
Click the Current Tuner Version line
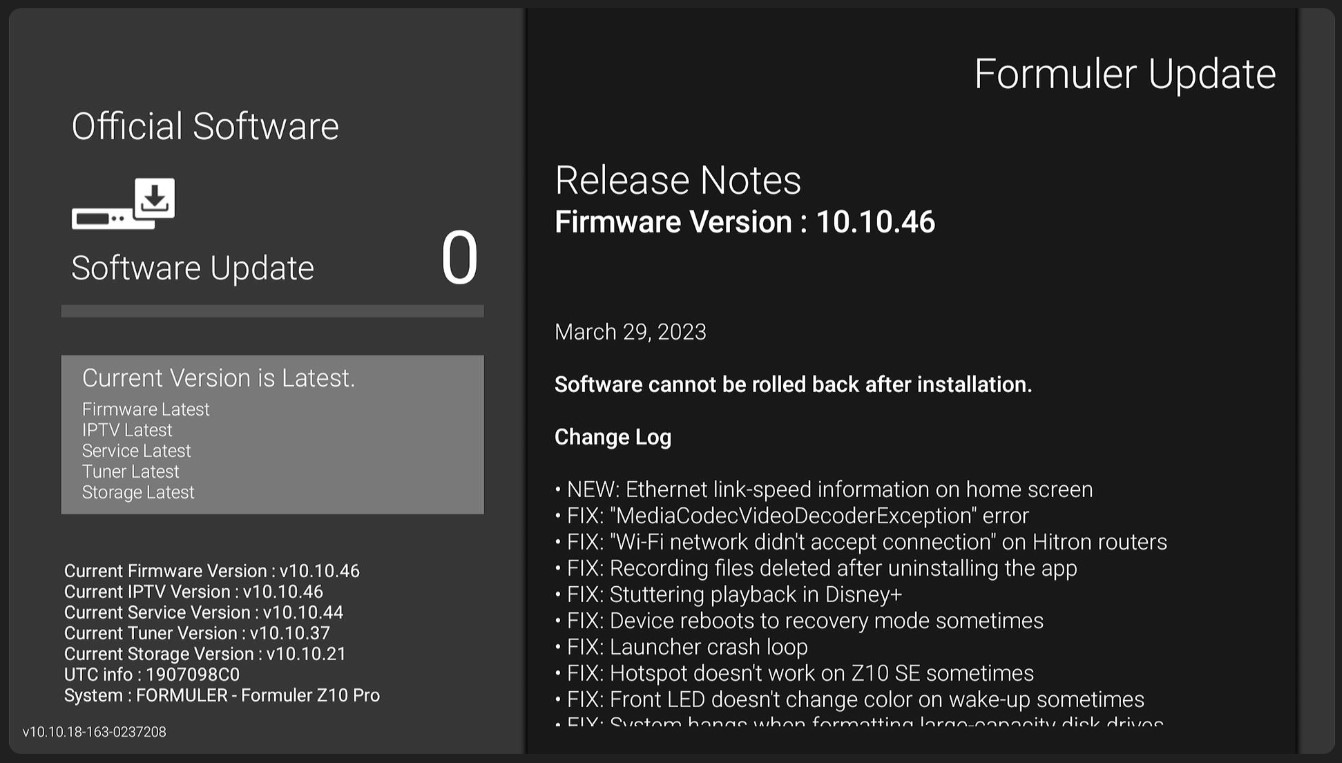tap(197, 633)
